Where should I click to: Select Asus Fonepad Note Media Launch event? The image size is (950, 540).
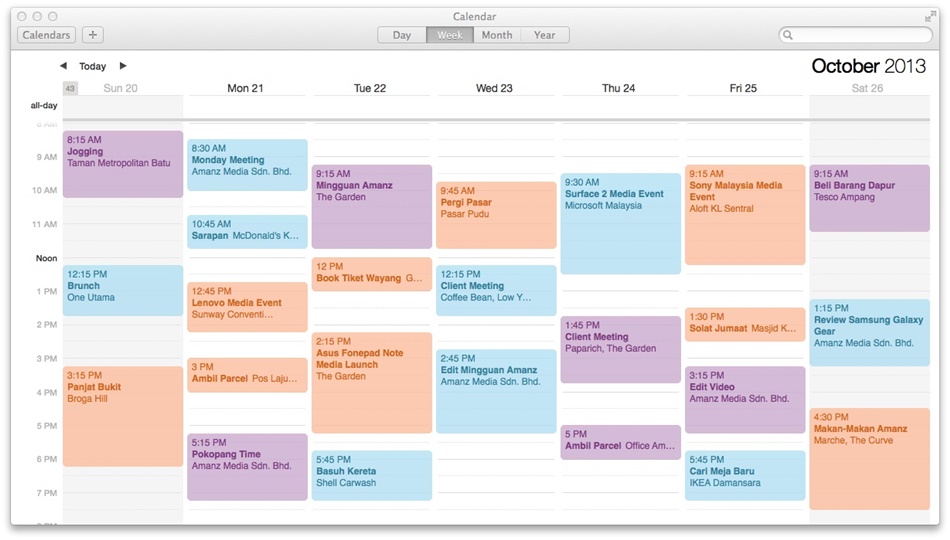click(372, 382)
